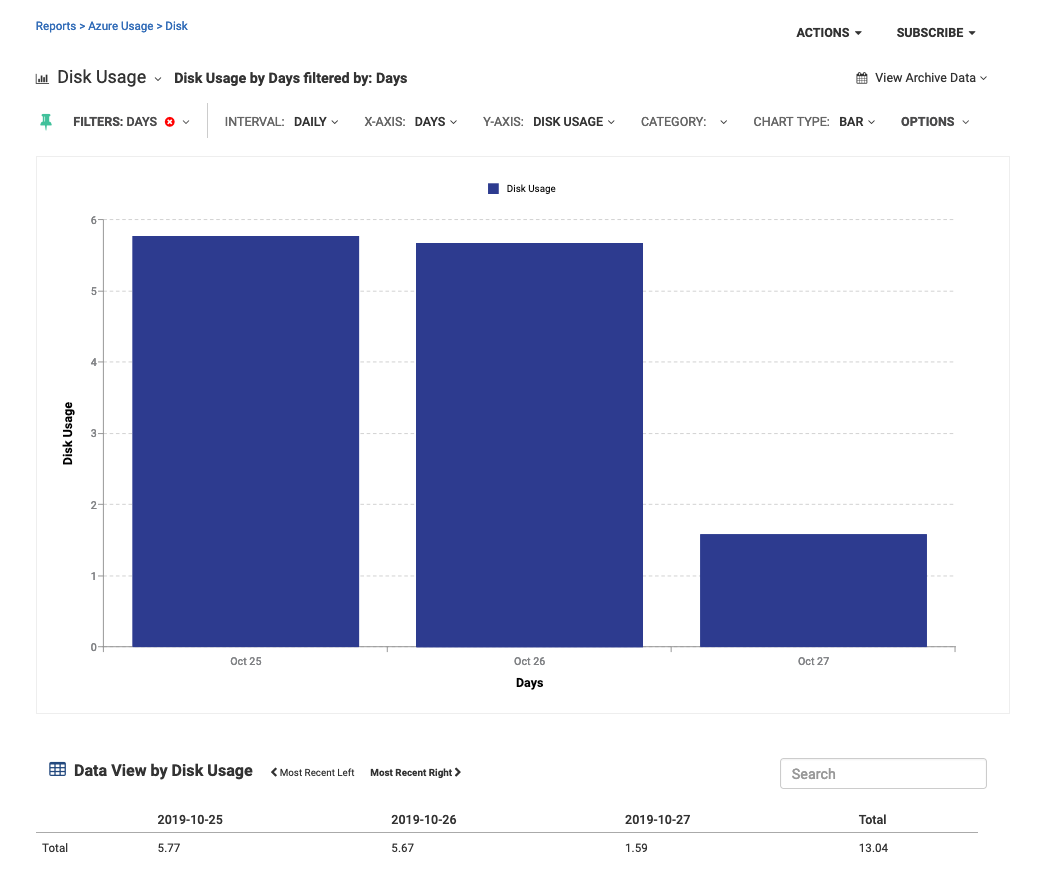This screenshot has height=878, width=1046.
Task: Click the table grid icon by Data View
Action: pos(58,770)
